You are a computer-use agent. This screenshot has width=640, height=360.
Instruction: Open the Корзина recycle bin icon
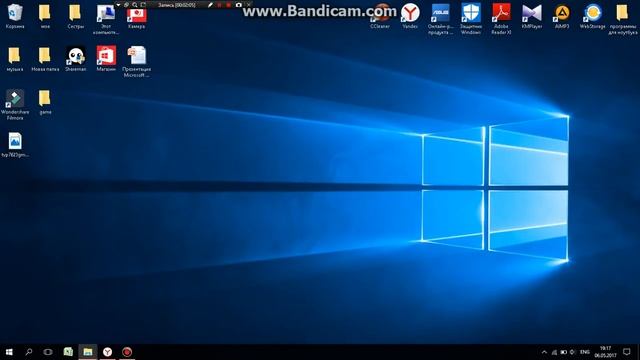coord(15,16)
